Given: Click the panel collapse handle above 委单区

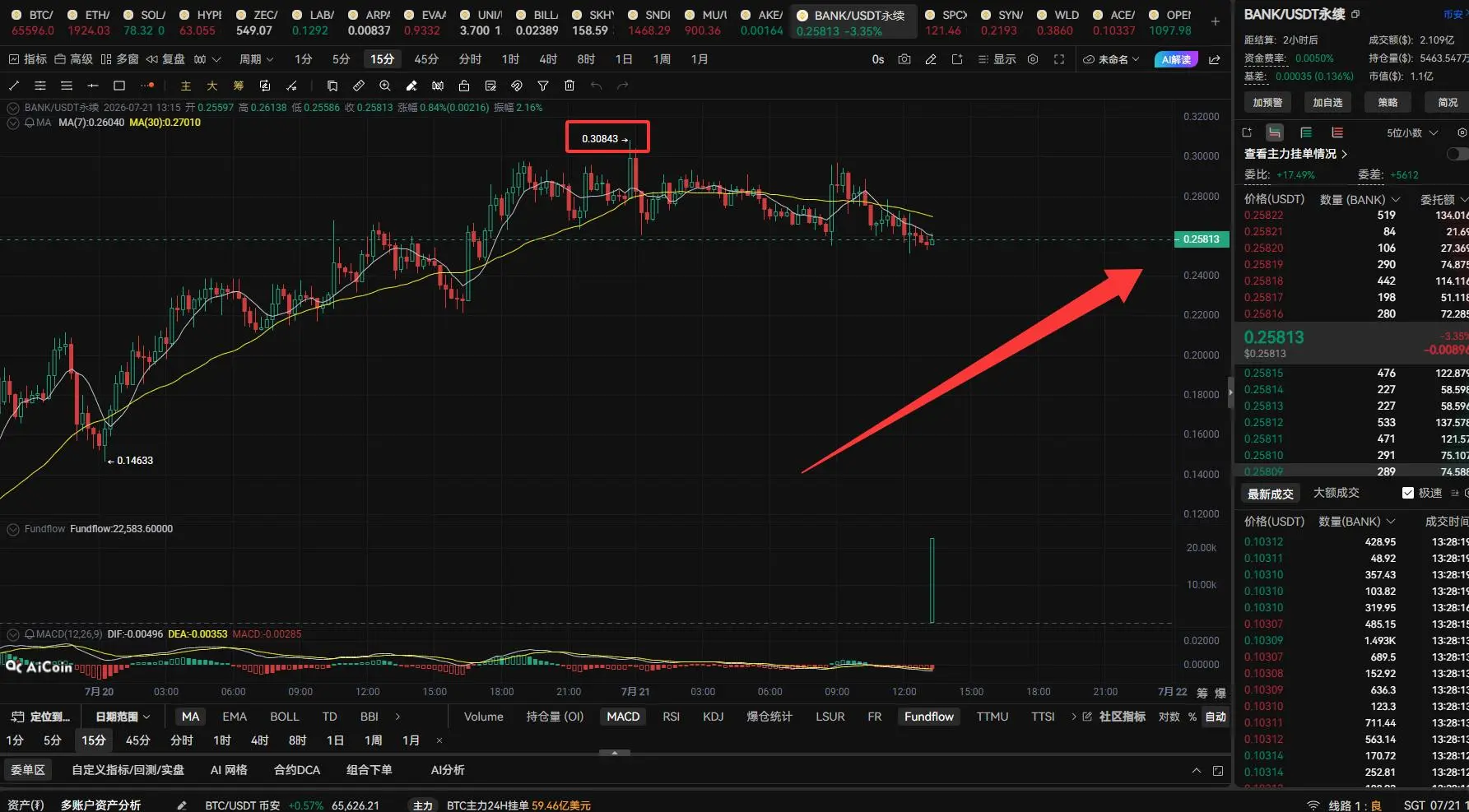Looking at the screenshot, I should pos(615,752).
